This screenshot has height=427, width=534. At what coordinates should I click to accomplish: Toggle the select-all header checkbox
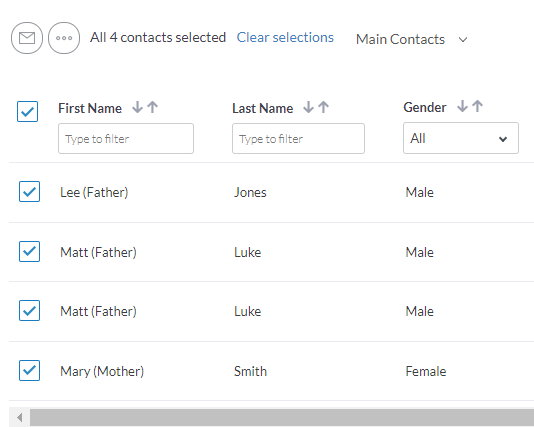(x=28, y=111)
